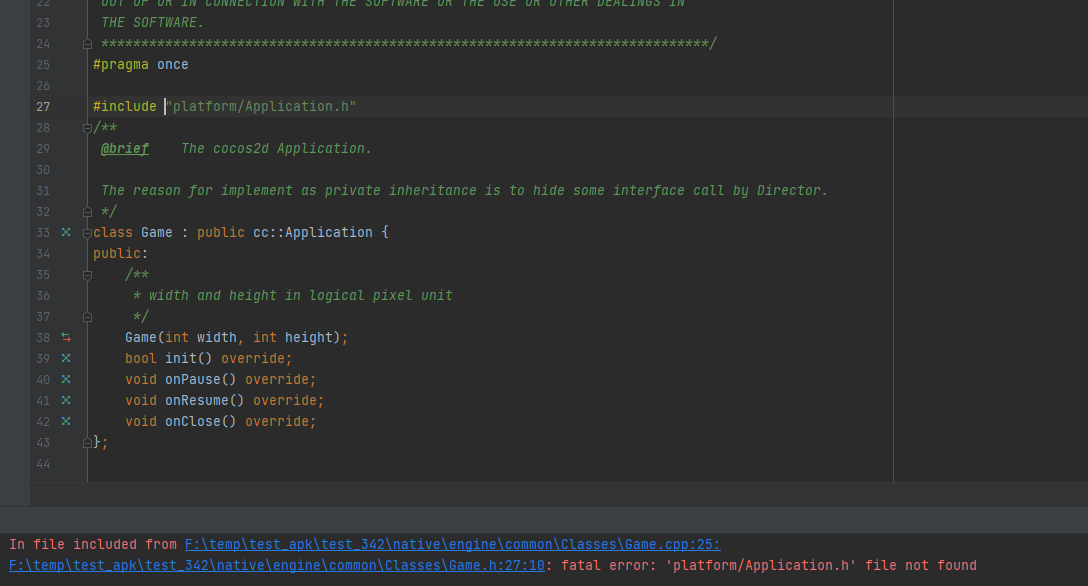Click the @brief tag in the comment

pos(125,149)
